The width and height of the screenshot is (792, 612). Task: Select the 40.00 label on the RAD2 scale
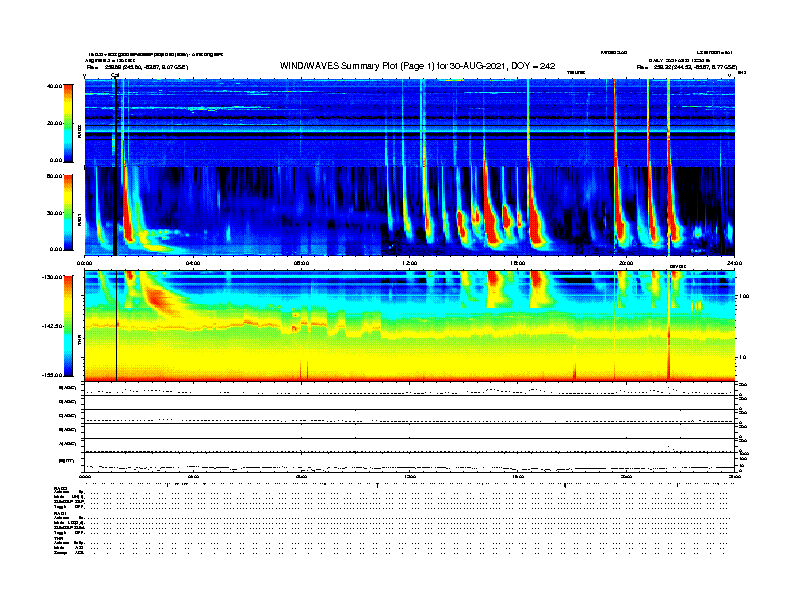(55, 86)
